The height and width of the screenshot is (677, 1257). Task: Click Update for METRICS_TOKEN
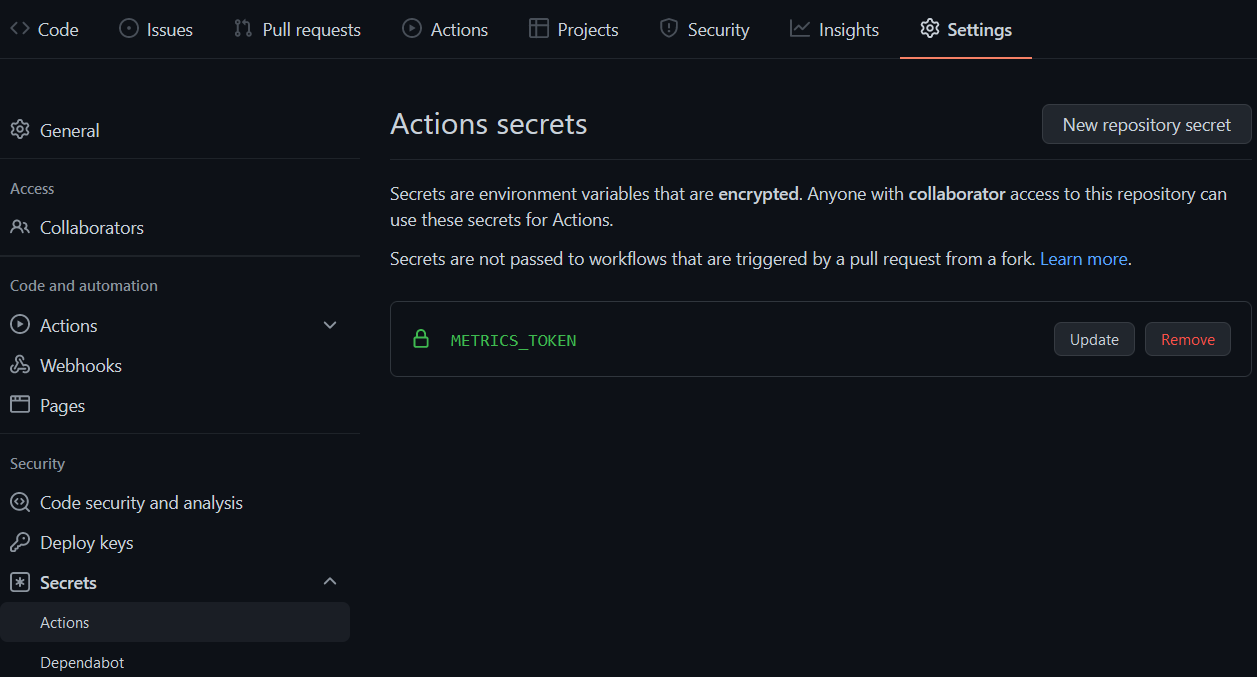(1094, 339)
